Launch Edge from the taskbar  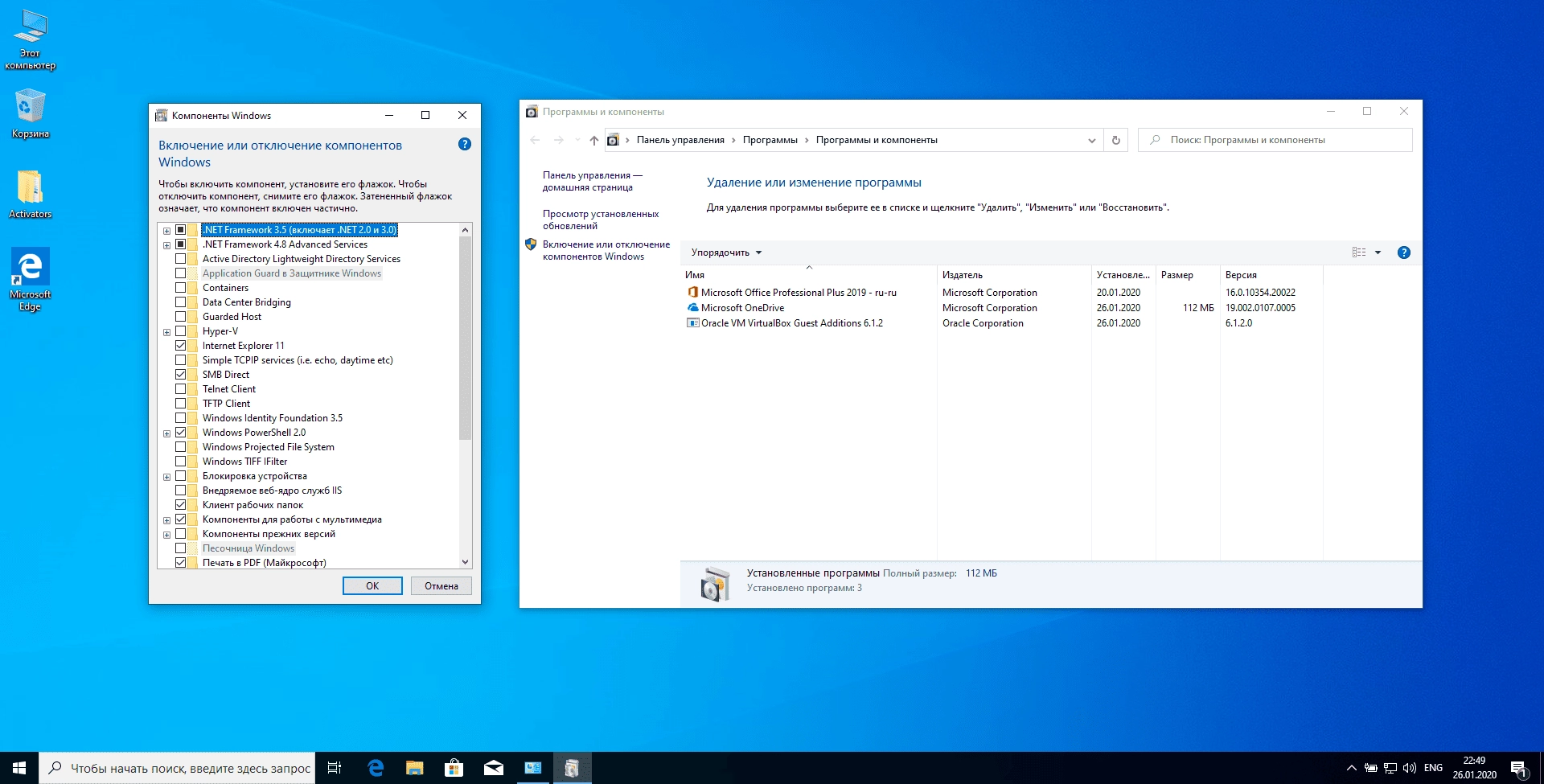[x=376, y=768]
